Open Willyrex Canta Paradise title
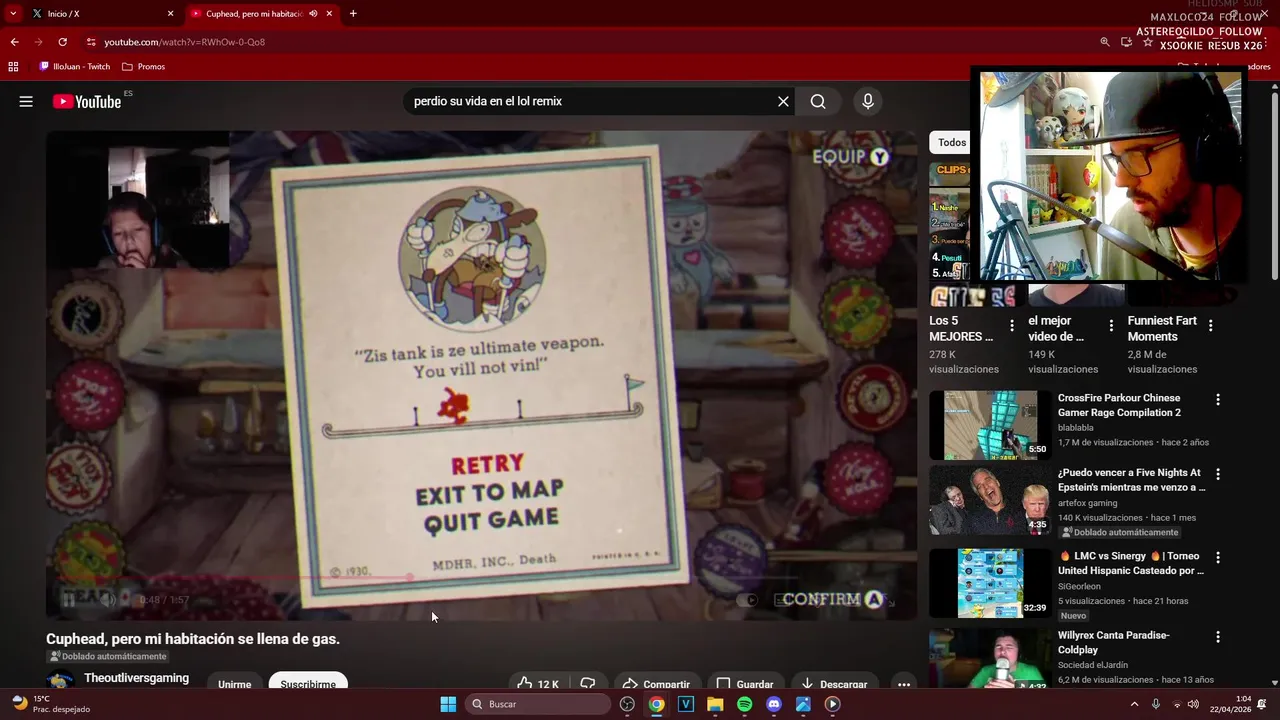This screenshot has height=720, width=1280. click(1113, 642)
